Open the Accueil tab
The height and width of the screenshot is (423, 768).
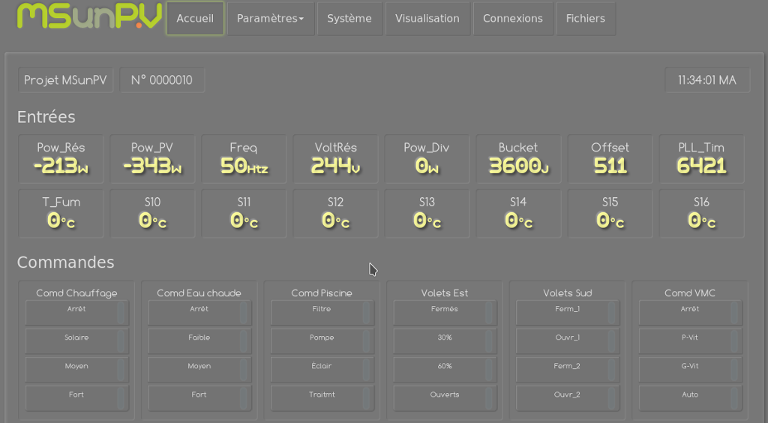tap(194, 18)
